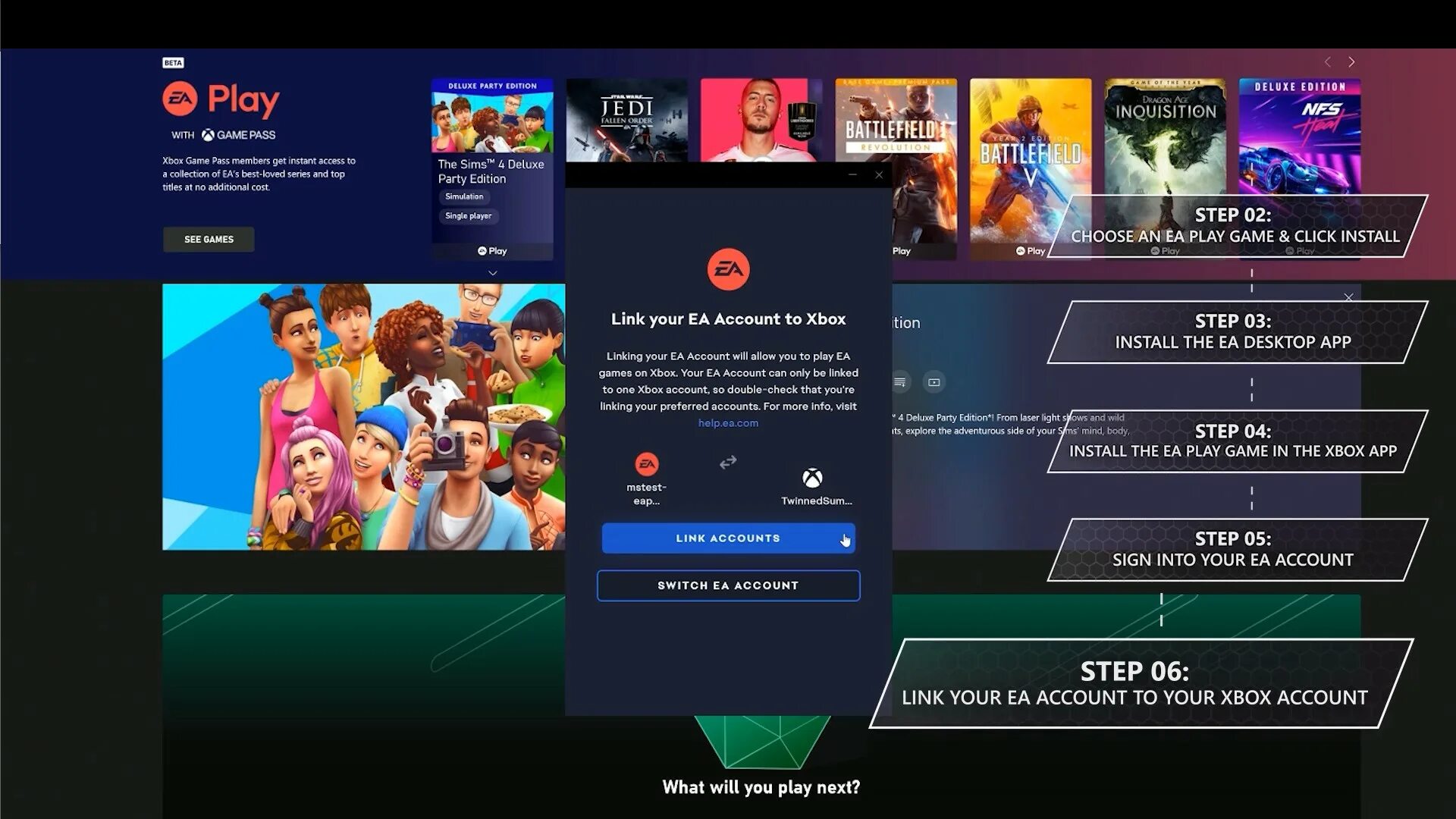Click the forward navigation arrow top right
1456x819 pixels.
(x=1351, y=62)
